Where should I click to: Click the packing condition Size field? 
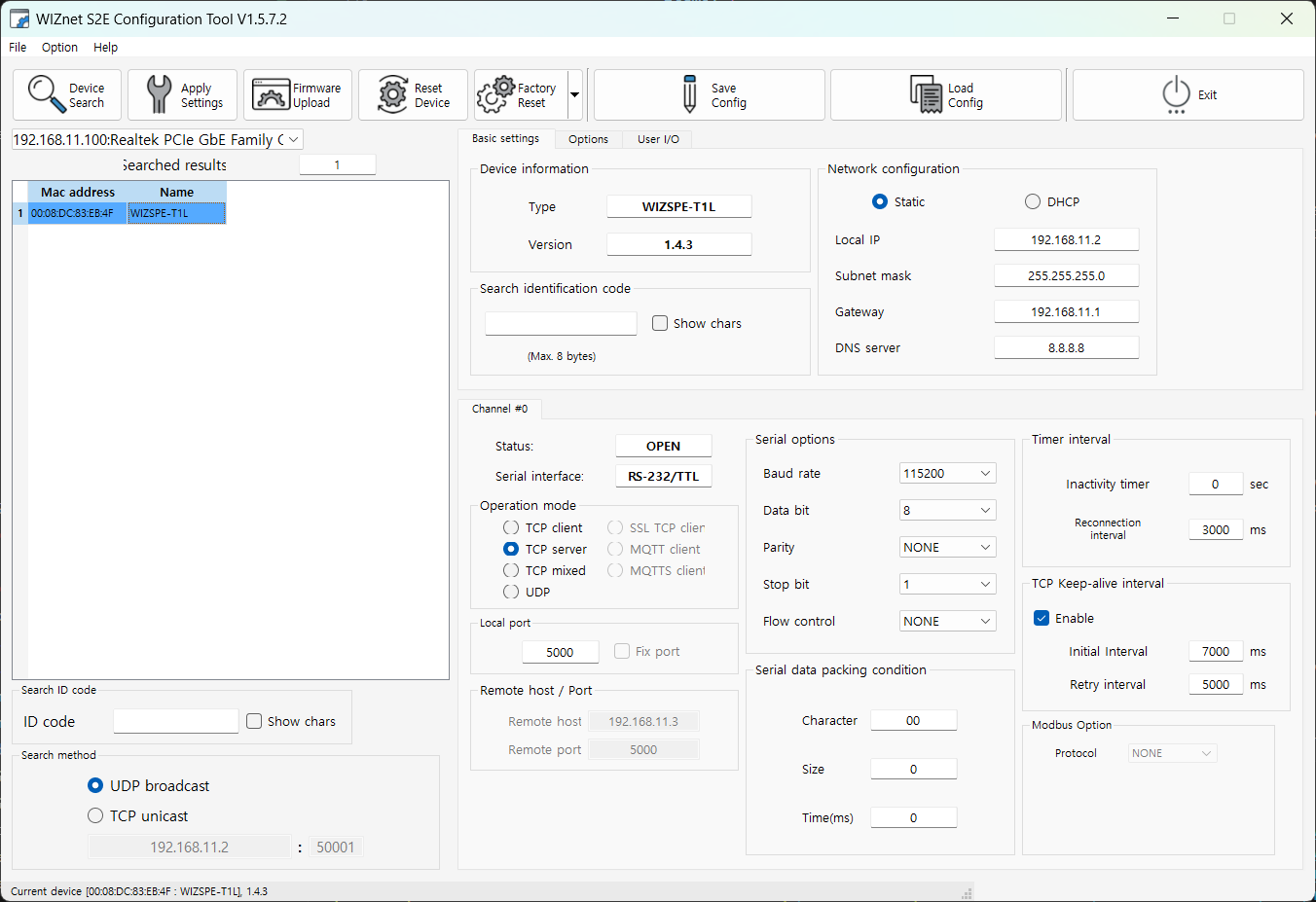tap(913, 769)
